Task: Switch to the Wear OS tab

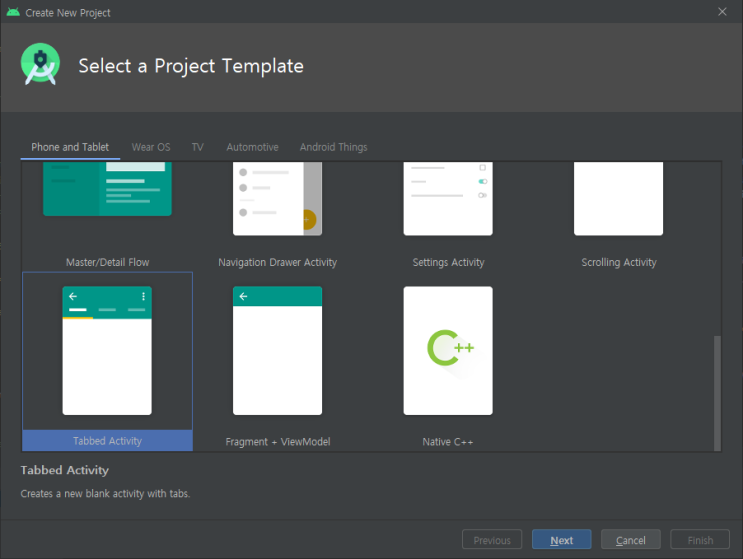Action: (151, 147)
